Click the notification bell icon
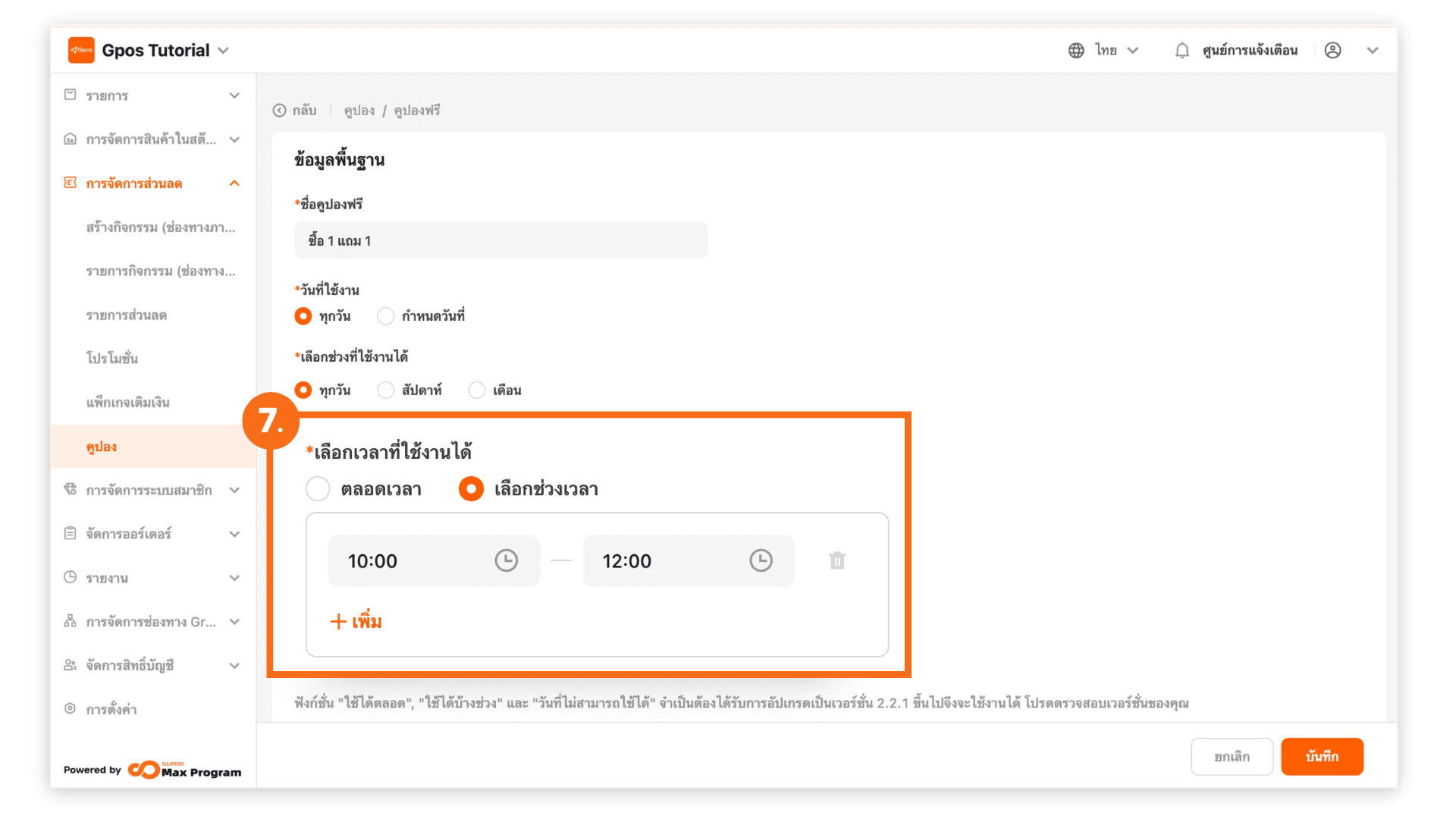1456x819 pixels. pyautogui.click(x=1181, y=50)
